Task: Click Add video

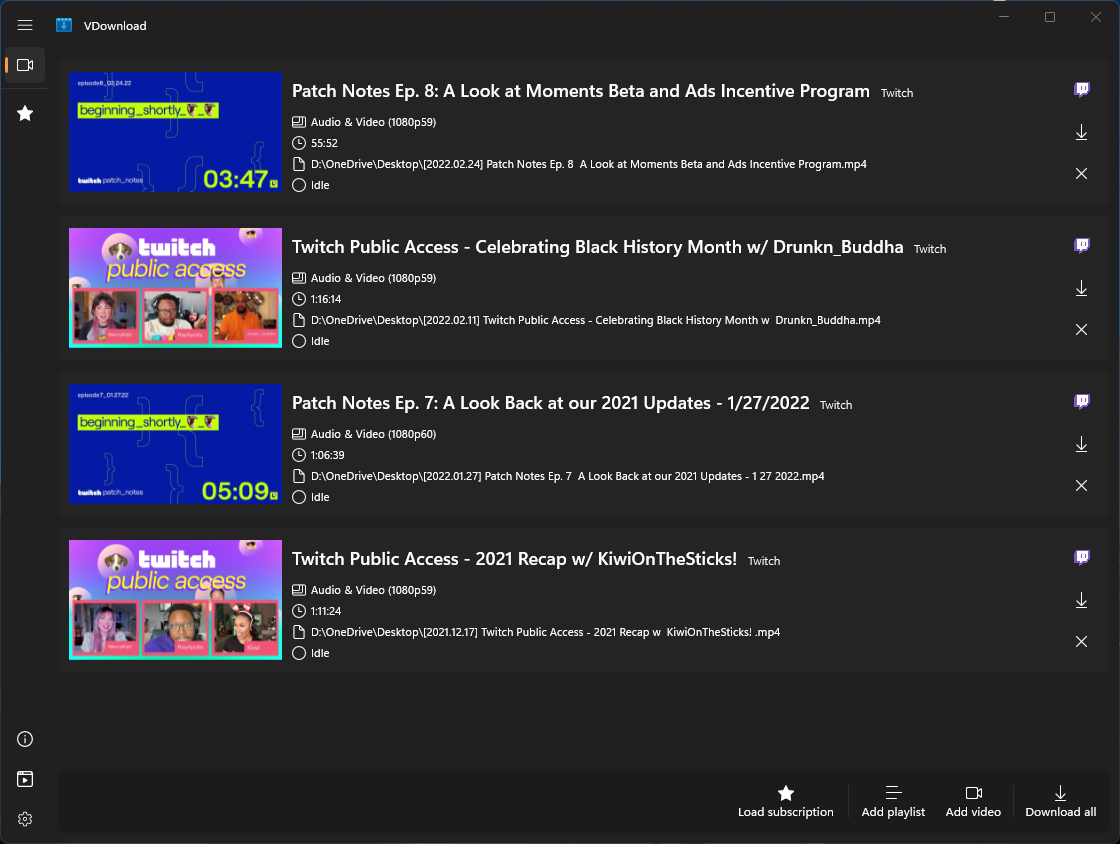Action: coord(973,800)
